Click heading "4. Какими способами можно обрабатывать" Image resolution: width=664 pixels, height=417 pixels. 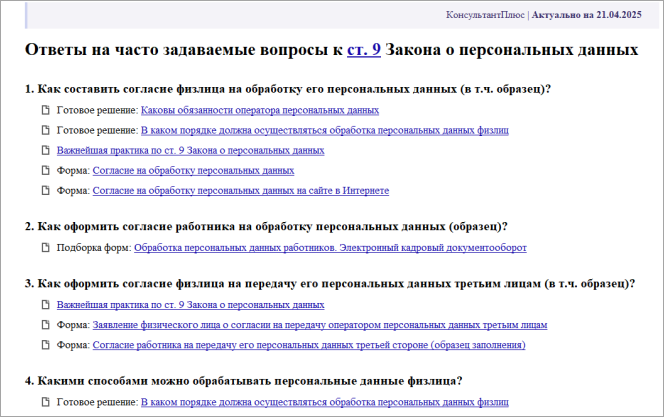pyautogui.click(x=243, y=381)
